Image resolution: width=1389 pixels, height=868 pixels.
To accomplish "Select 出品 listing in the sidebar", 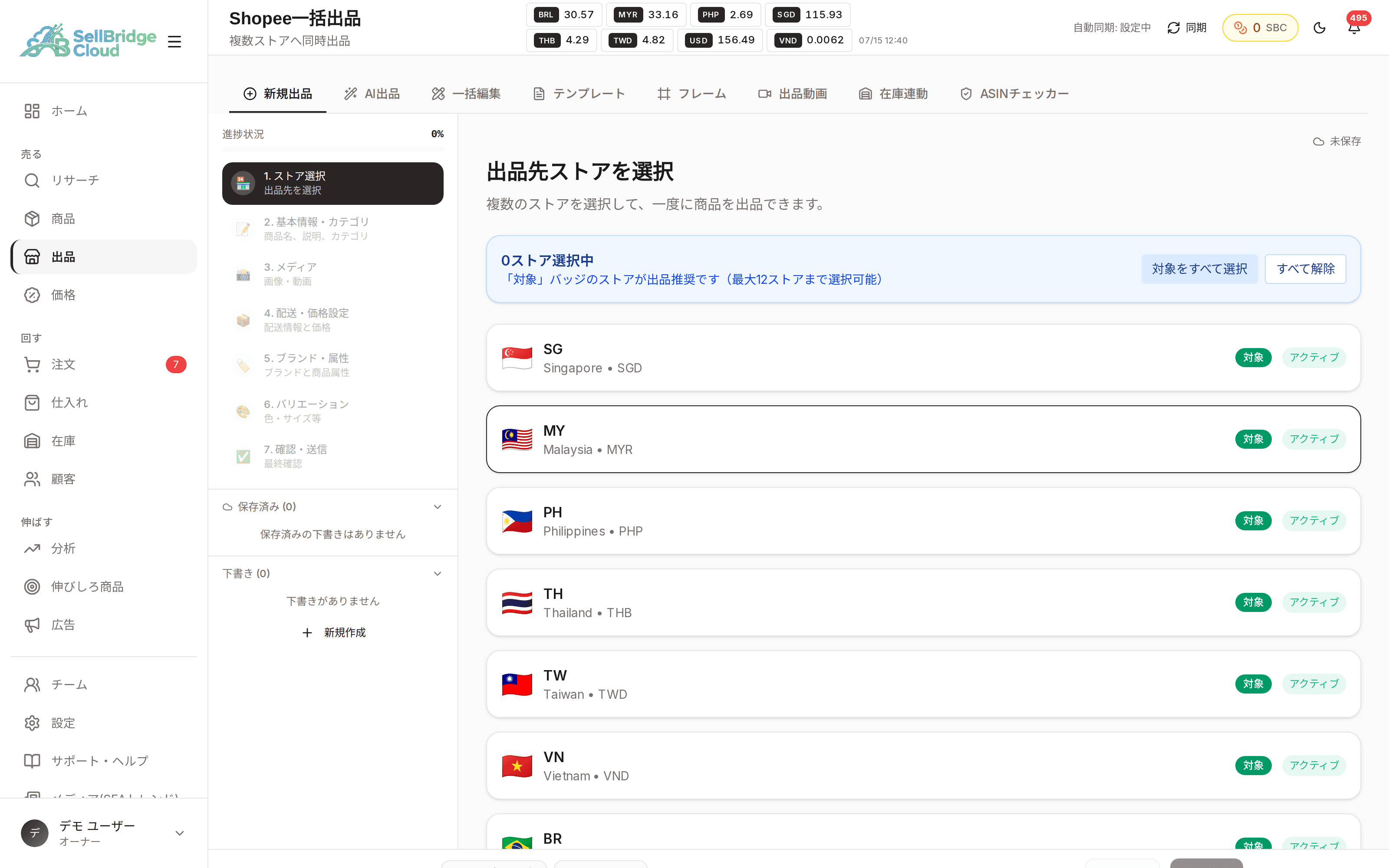I will tap(104, 256).
